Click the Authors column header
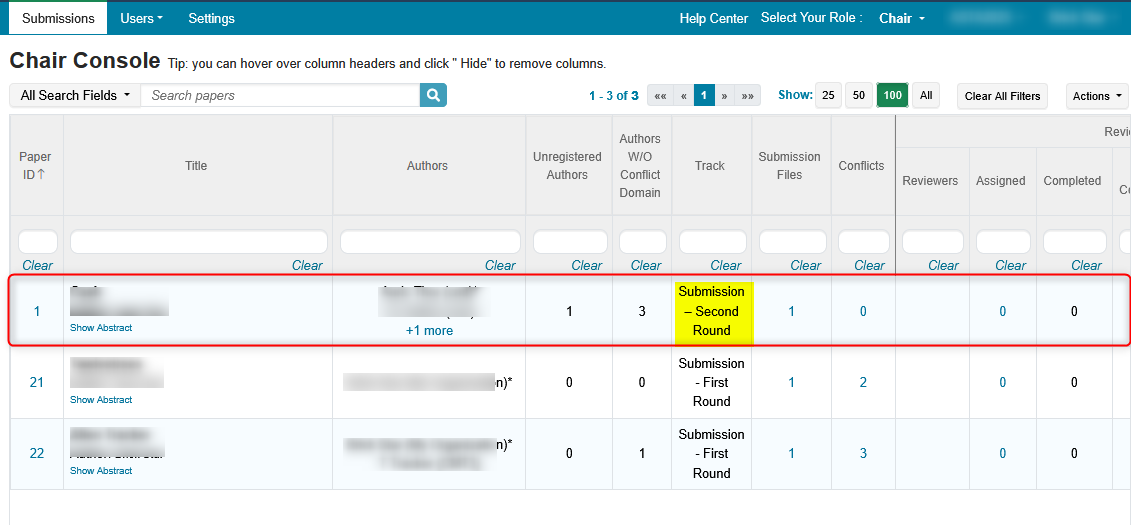The width and height of the screenshot is (1131, 525). 428,165
